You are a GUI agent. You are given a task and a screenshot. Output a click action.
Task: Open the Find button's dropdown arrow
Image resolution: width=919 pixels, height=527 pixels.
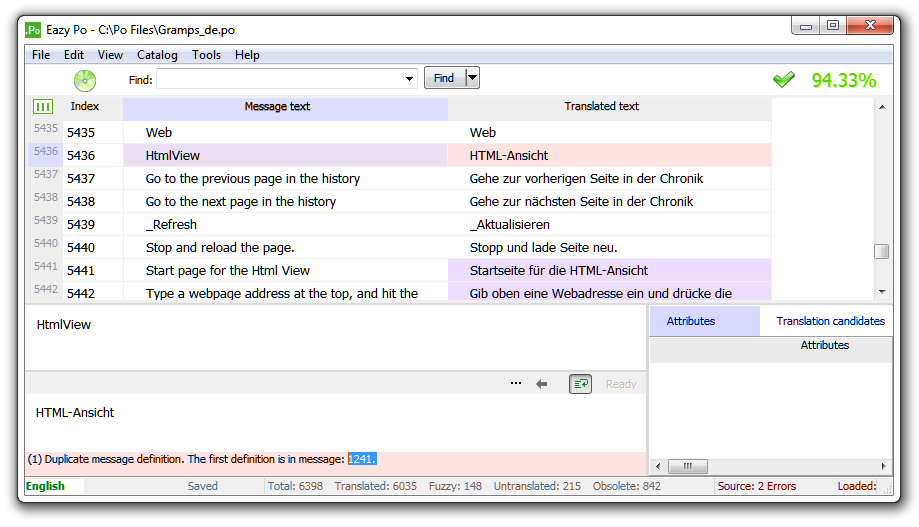tap(472, 78)
